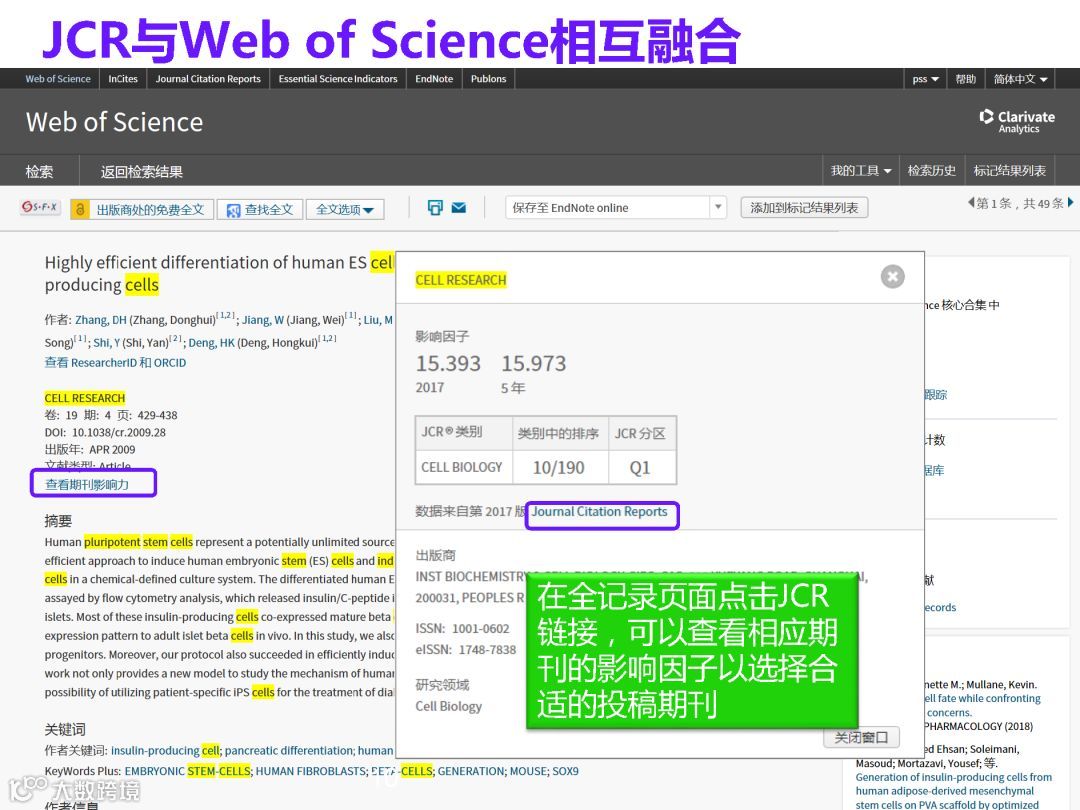Open the 帮助 help link
The image size is (1080, 810).
click(966, 79)
